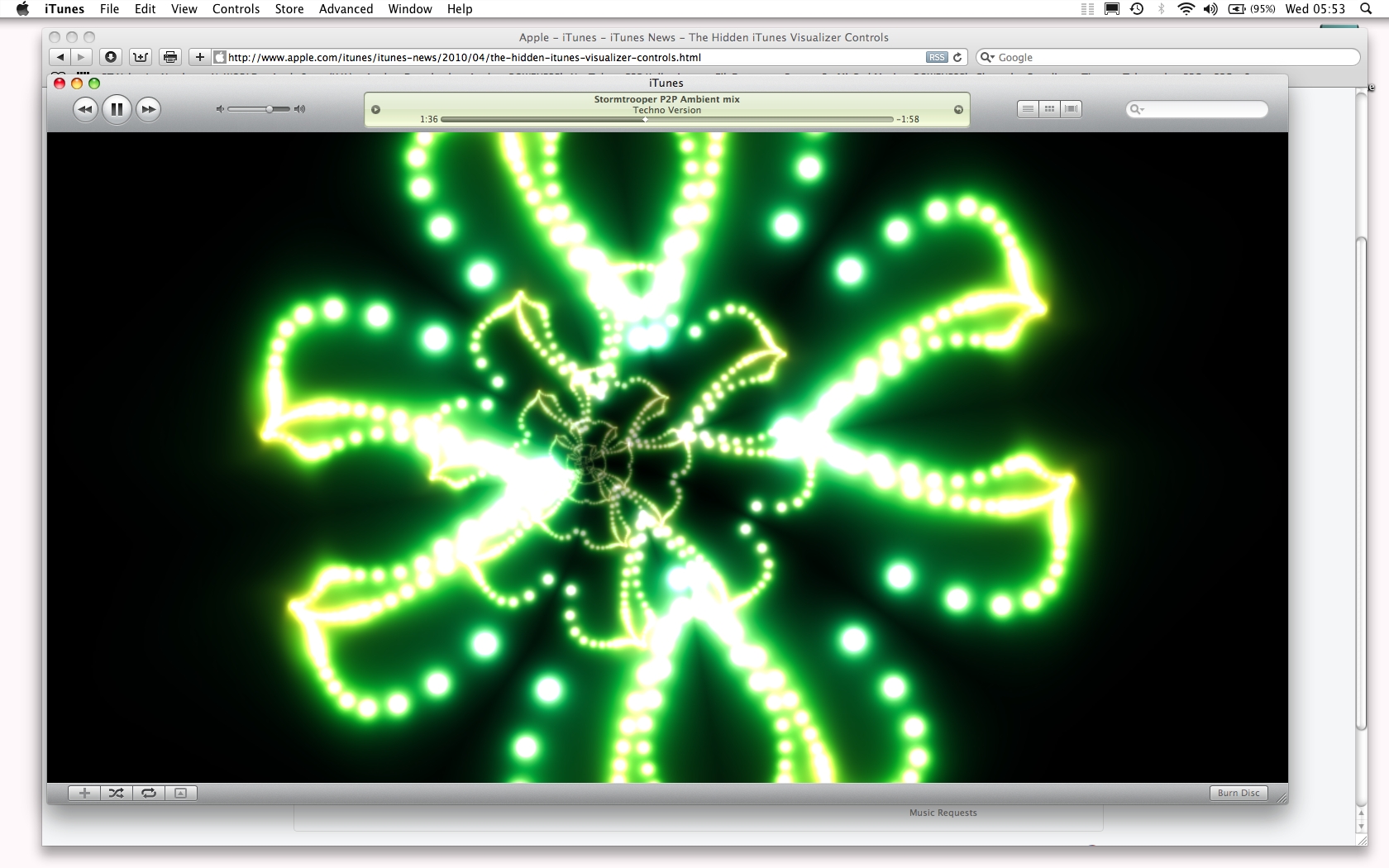Click Safari's vertical scrollbar
This screenshot has width=1389, height=868.
1361,484
